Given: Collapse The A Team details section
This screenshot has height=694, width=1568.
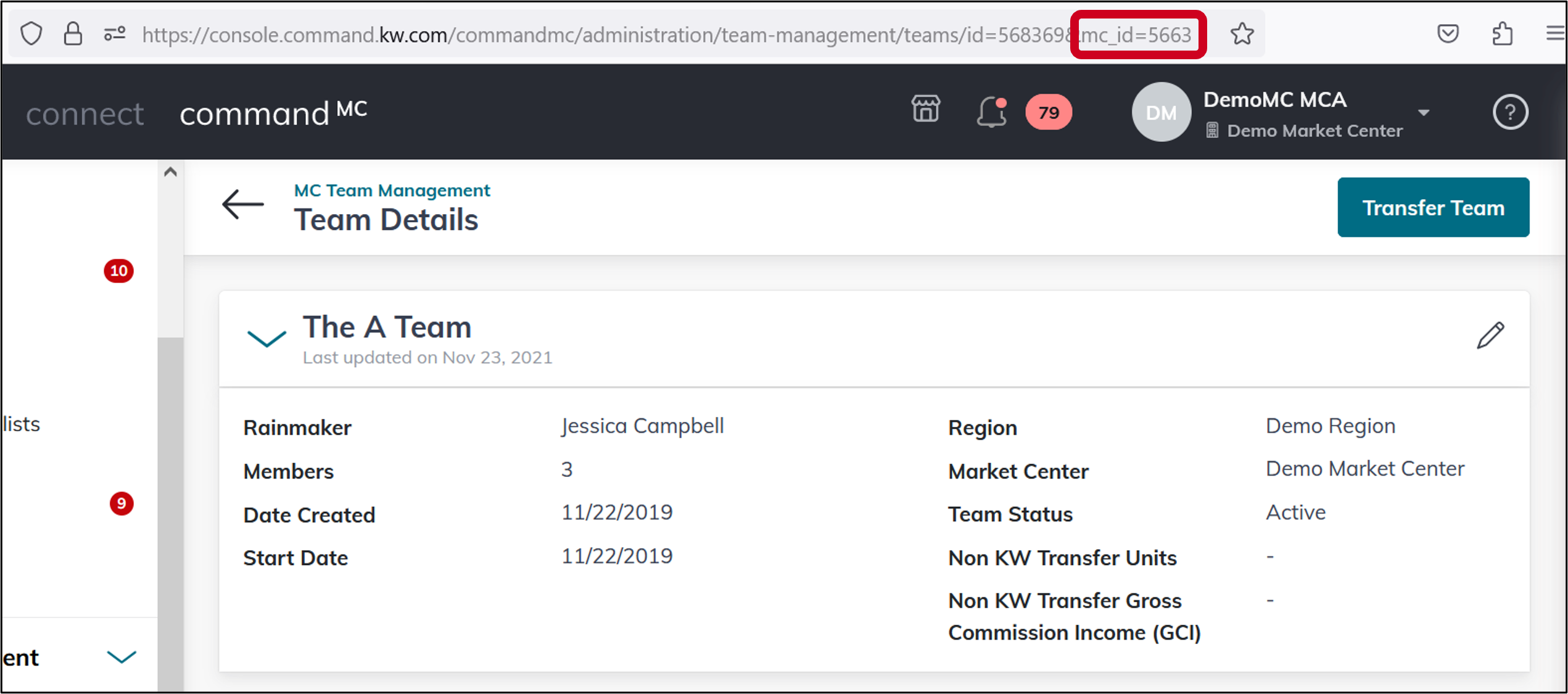Looking at the screenshot, I should (266, 338).
